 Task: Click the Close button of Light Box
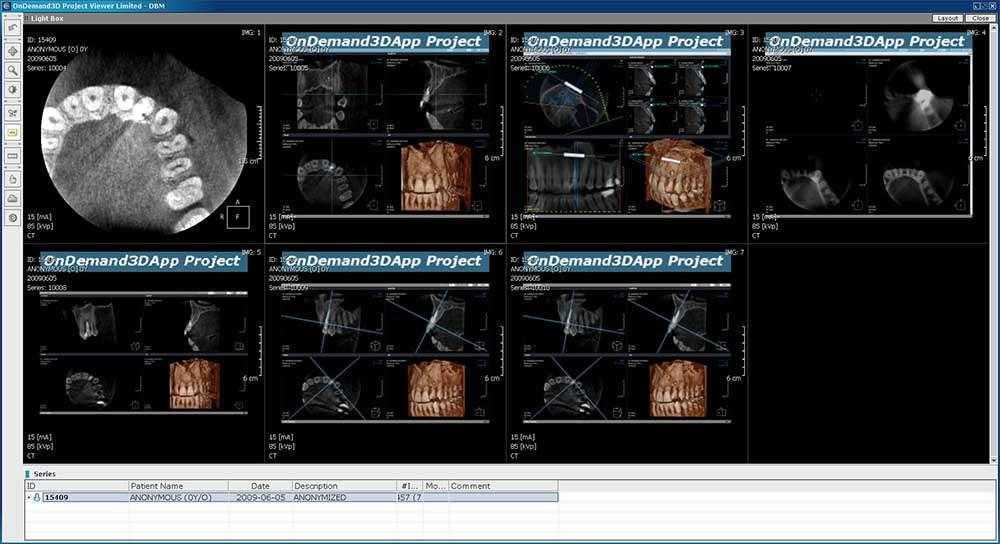980,18
